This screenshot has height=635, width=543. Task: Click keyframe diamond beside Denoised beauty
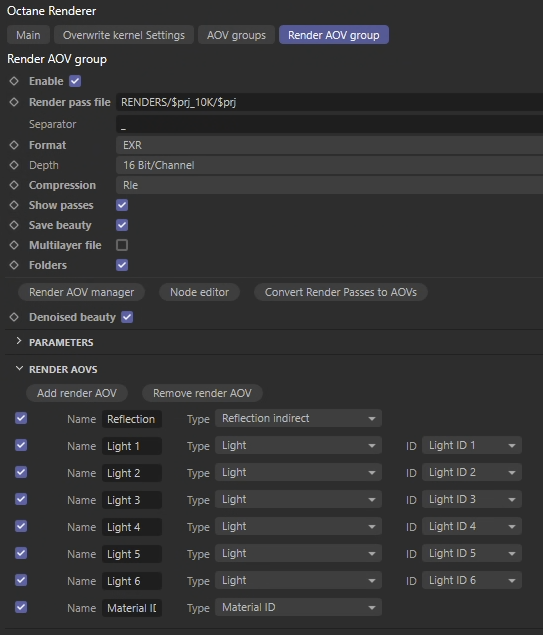pos(14,317)
